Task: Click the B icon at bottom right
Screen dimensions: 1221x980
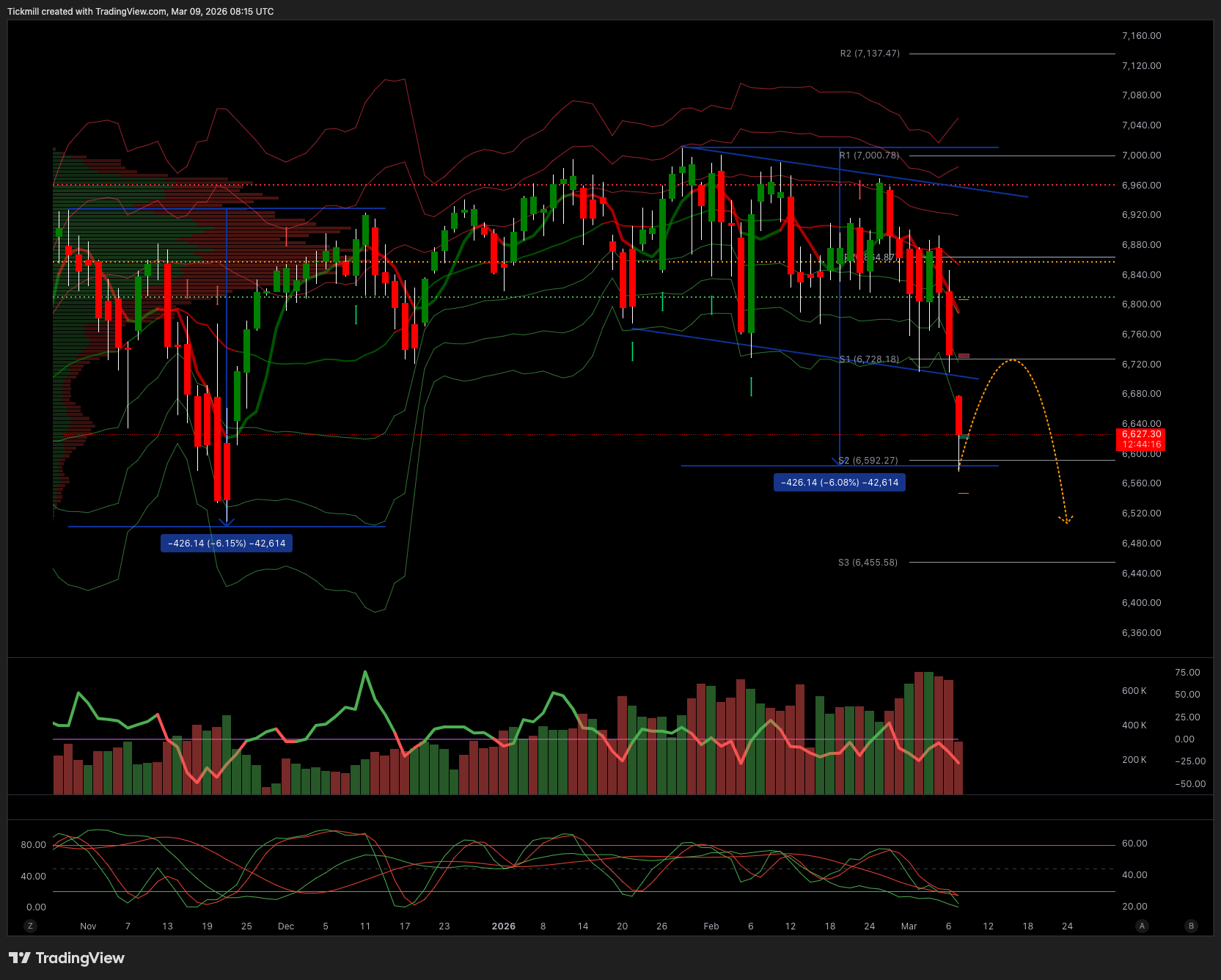Action: 1191,926
